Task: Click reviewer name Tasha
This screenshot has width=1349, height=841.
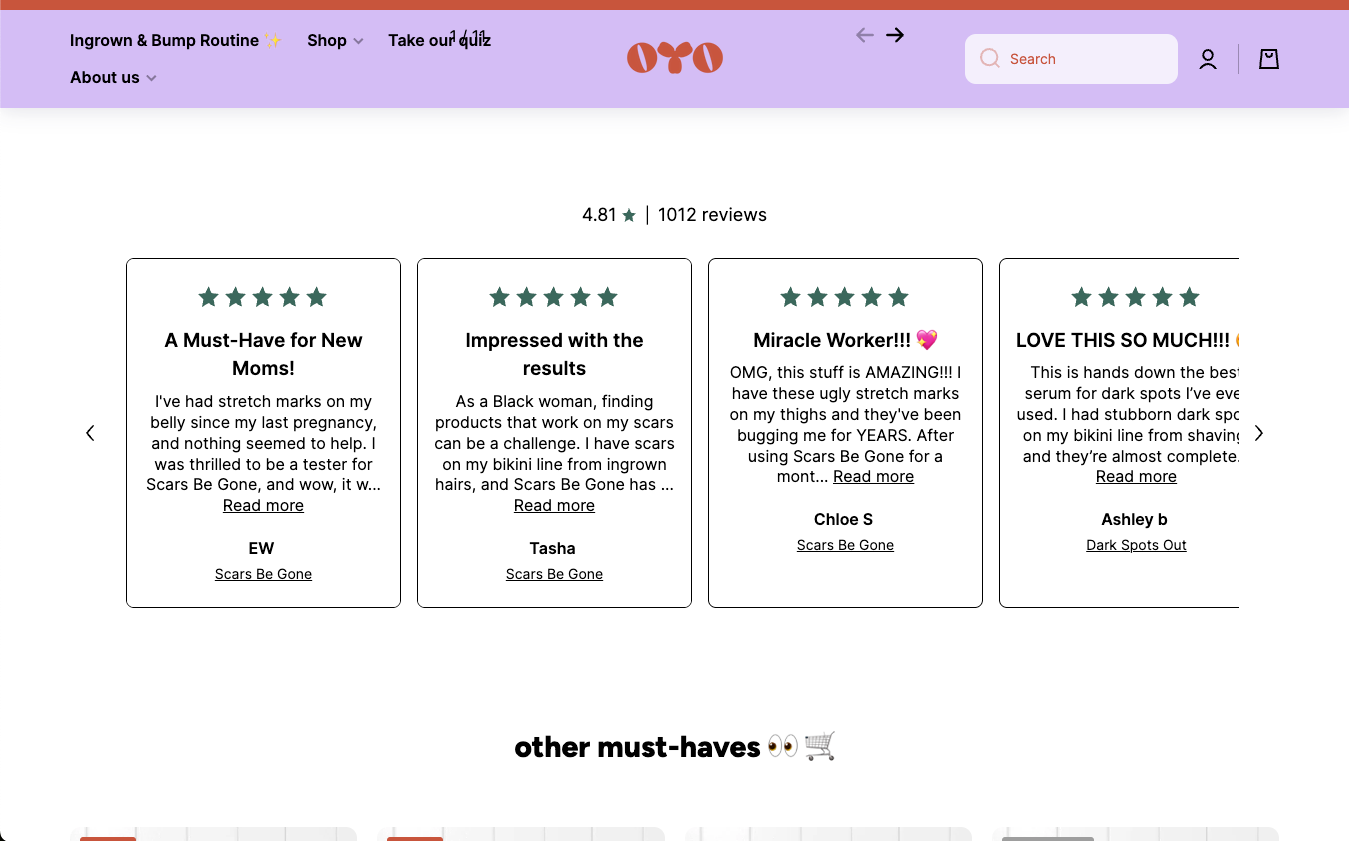Action: (553, 548)
